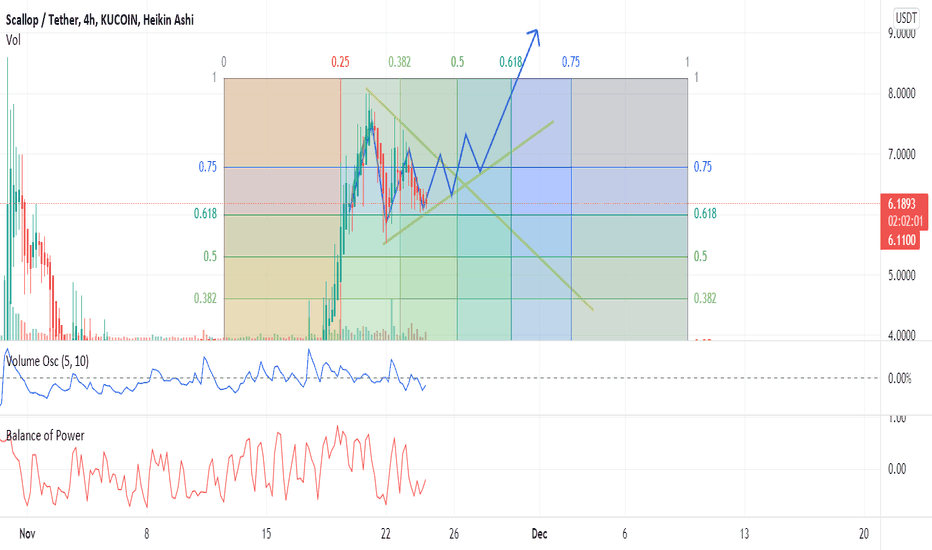Select the Vol indicator label
932x550 pixels.
tap(13, 40)
